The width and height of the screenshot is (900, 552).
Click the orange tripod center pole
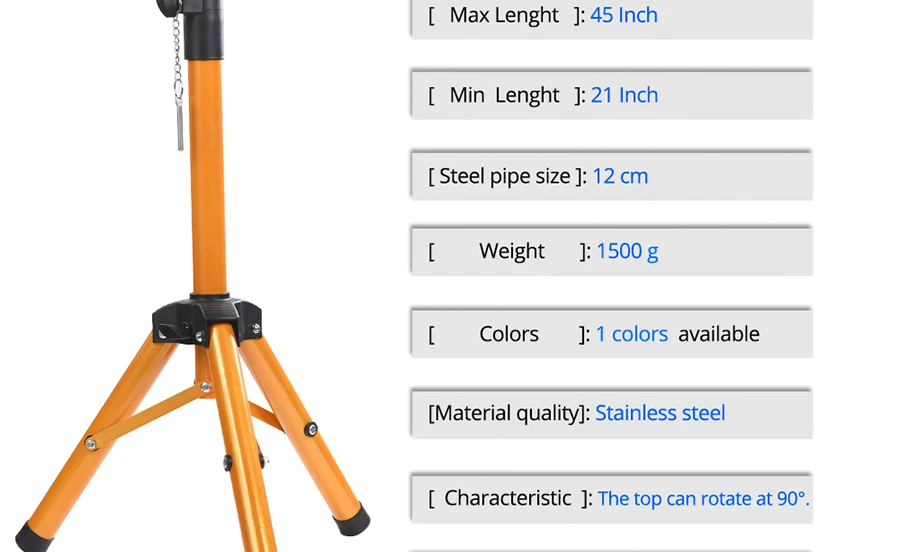[x=207, y=177]
